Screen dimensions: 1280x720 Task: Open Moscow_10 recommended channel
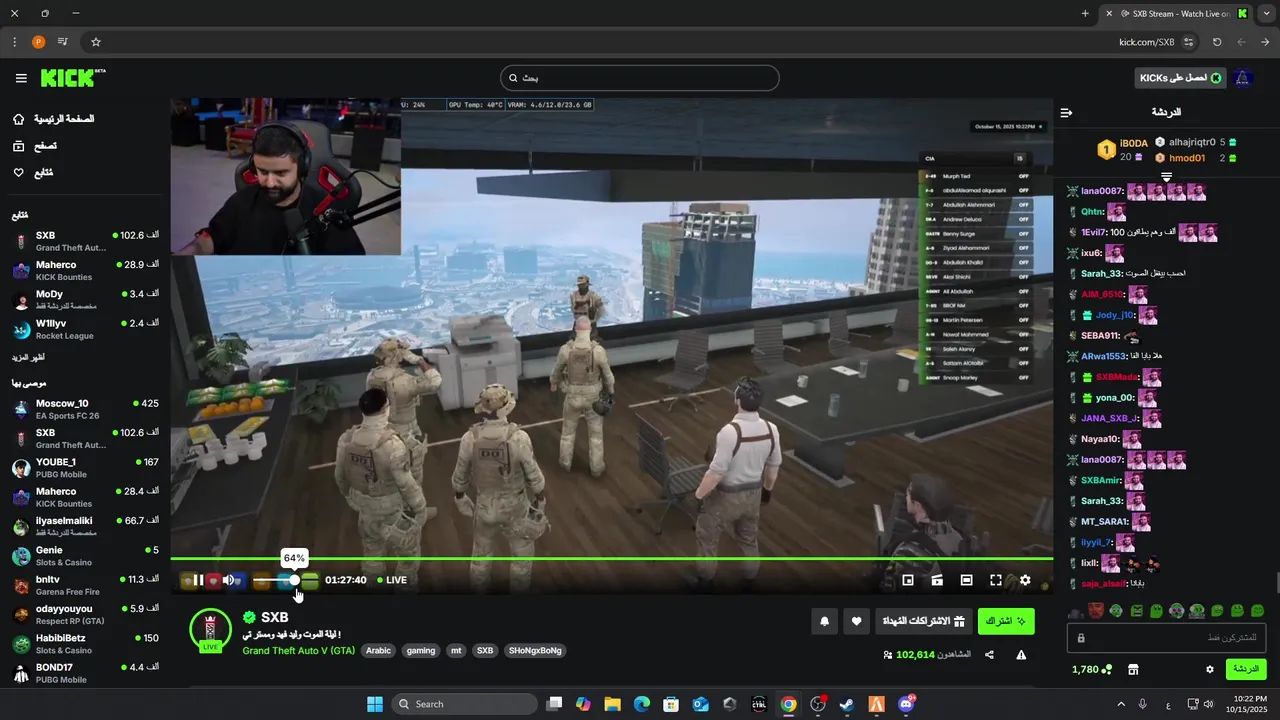85,409
